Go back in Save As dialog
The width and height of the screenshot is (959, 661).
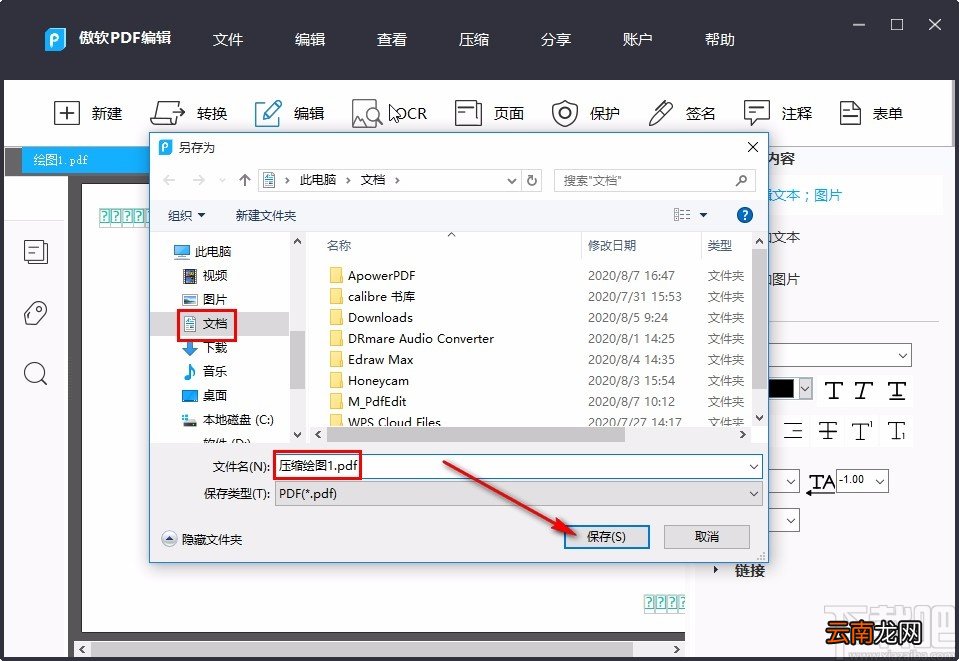point(169,180)
